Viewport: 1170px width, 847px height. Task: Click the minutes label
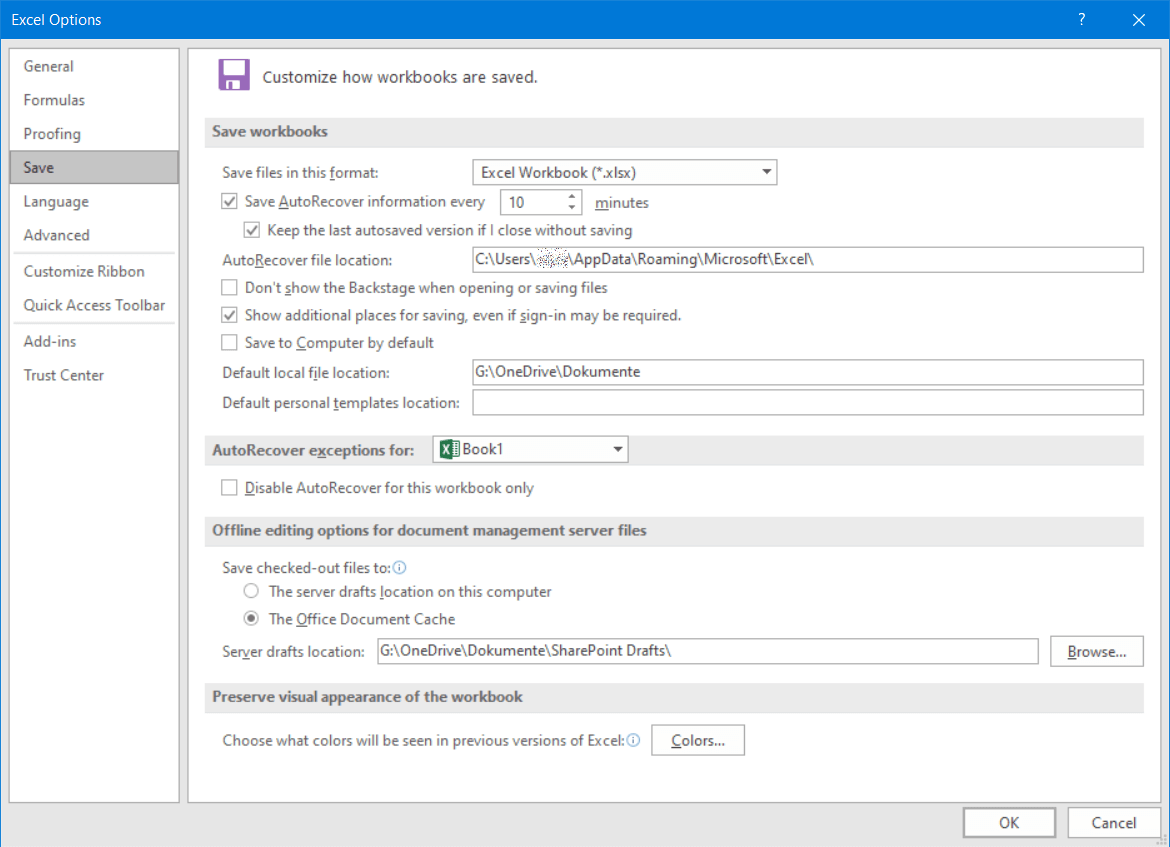tap(622, 203)
